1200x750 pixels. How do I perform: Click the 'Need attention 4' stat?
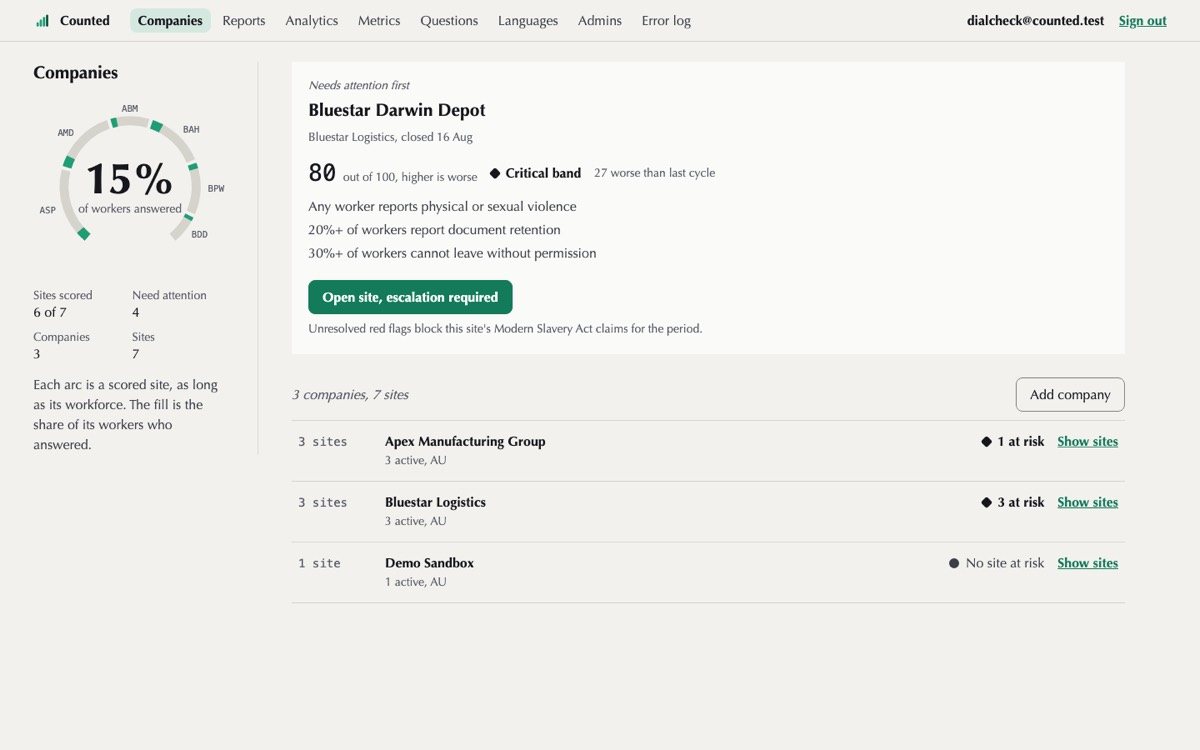pyautogui.click(x=169, y=304)
